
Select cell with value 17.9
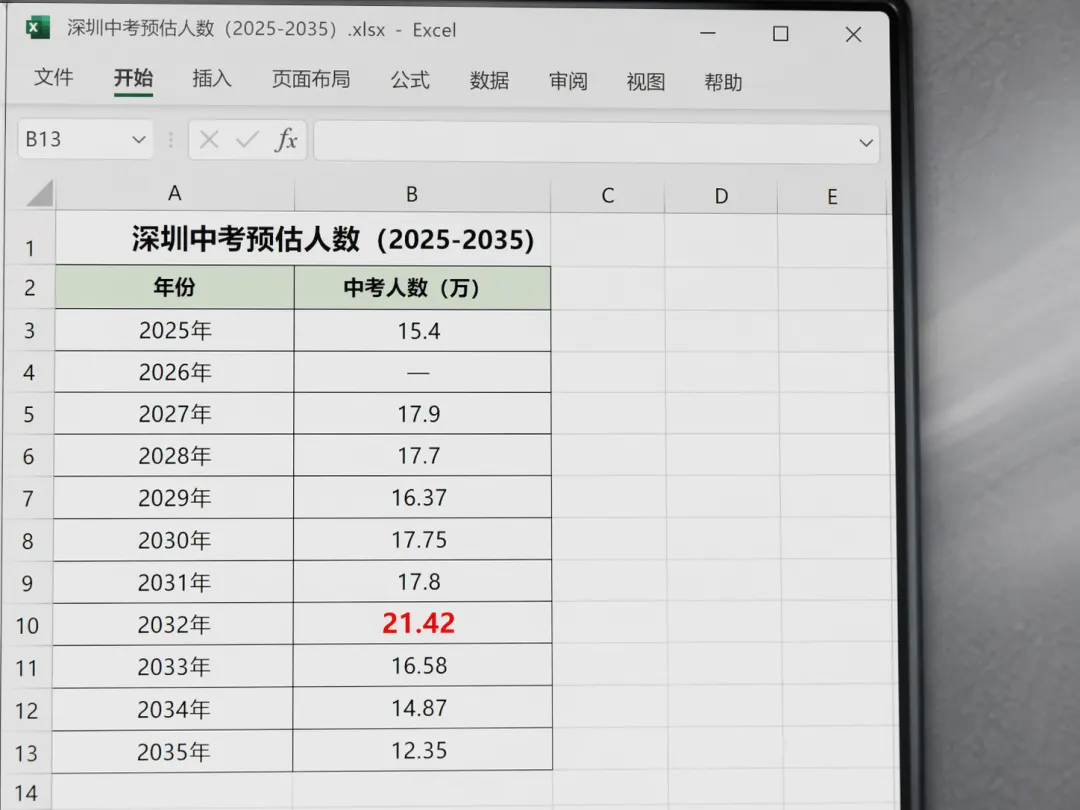[x=422, y=414]
